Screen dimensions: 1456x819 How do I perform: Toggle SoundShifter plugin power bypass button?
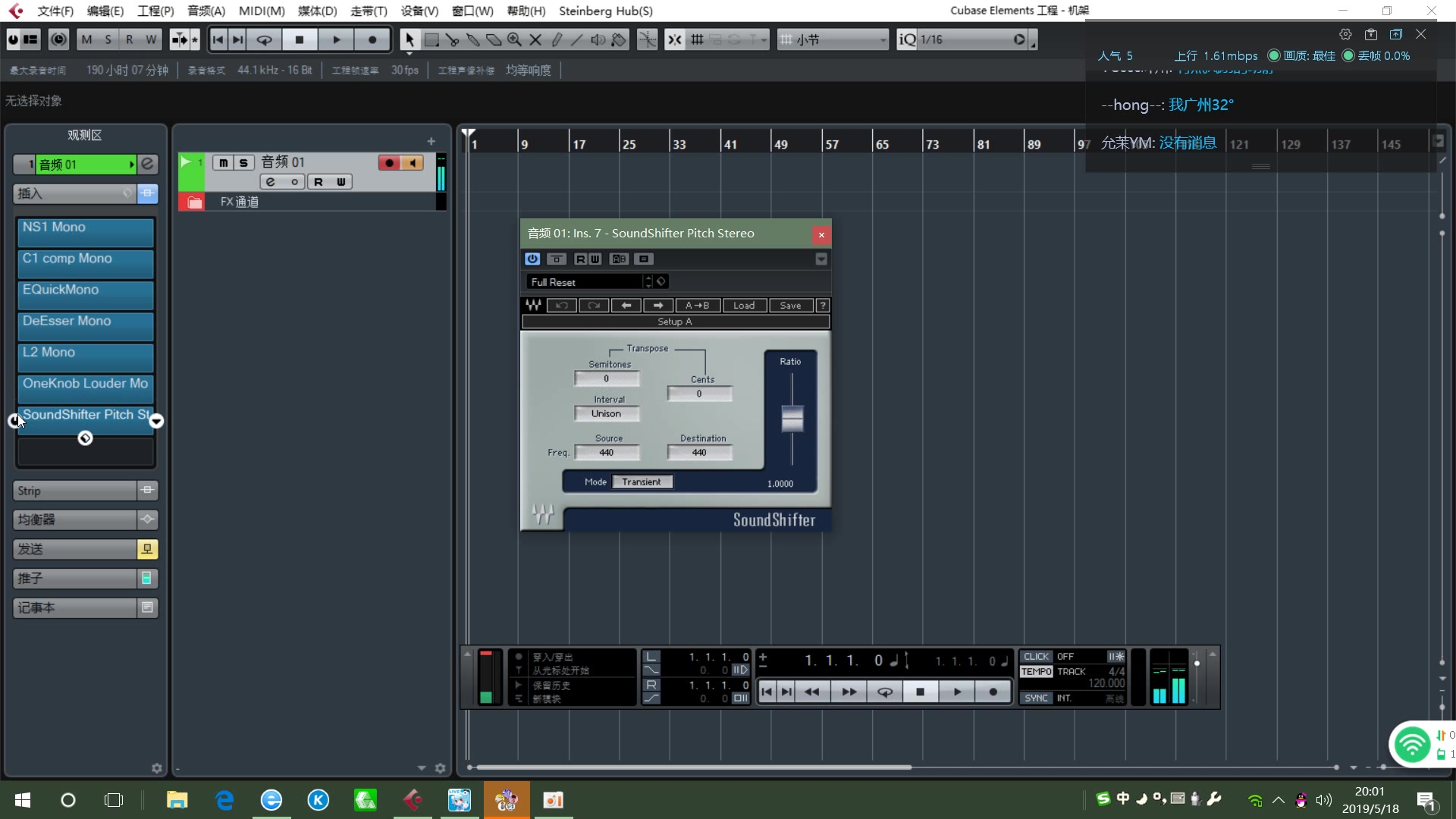[x=532, y=259]
